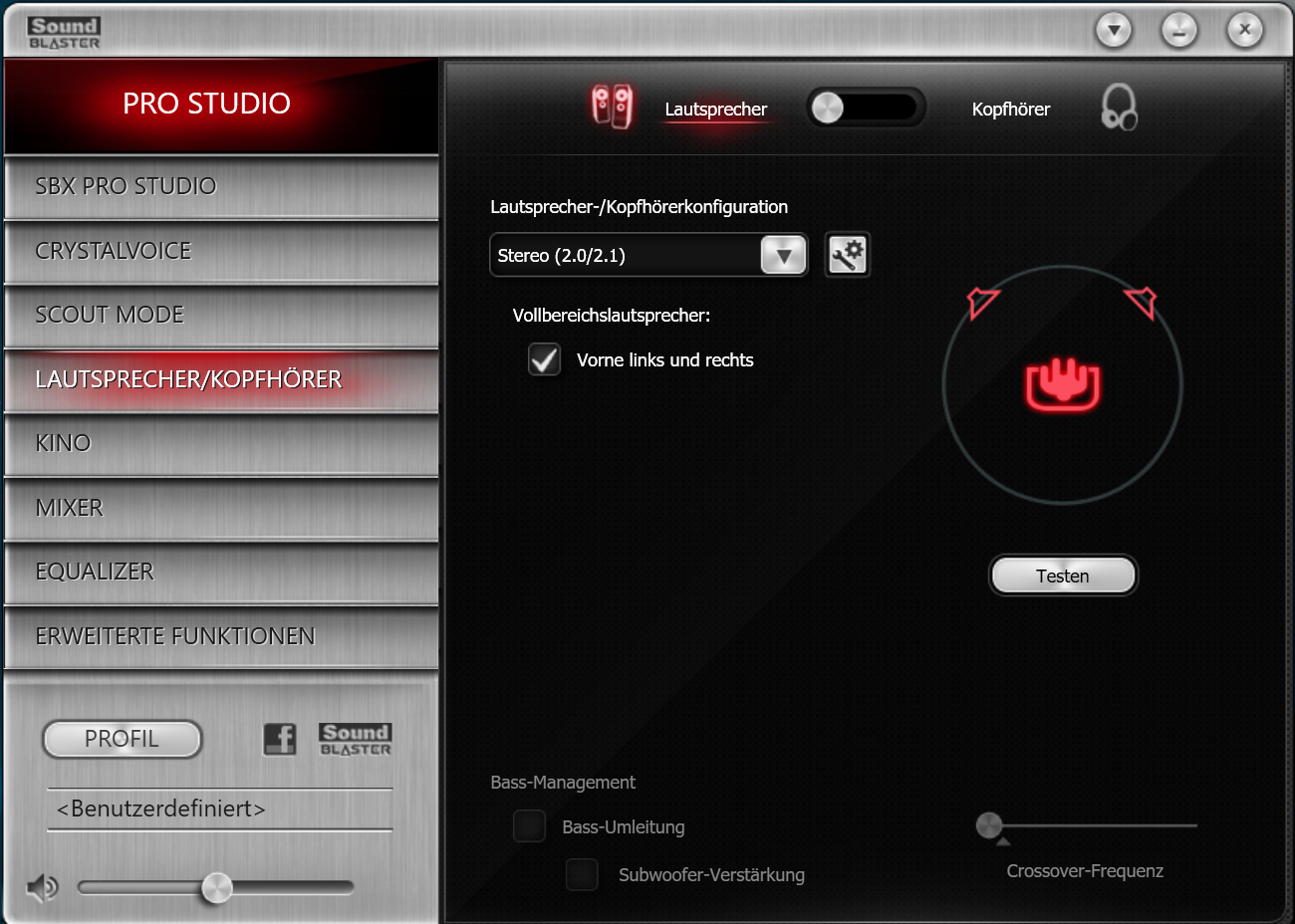This screenshot has width=1295, height=924.
Task: Adjust the Crossover-Frequenz slider
Action: (x=989, y=825)
